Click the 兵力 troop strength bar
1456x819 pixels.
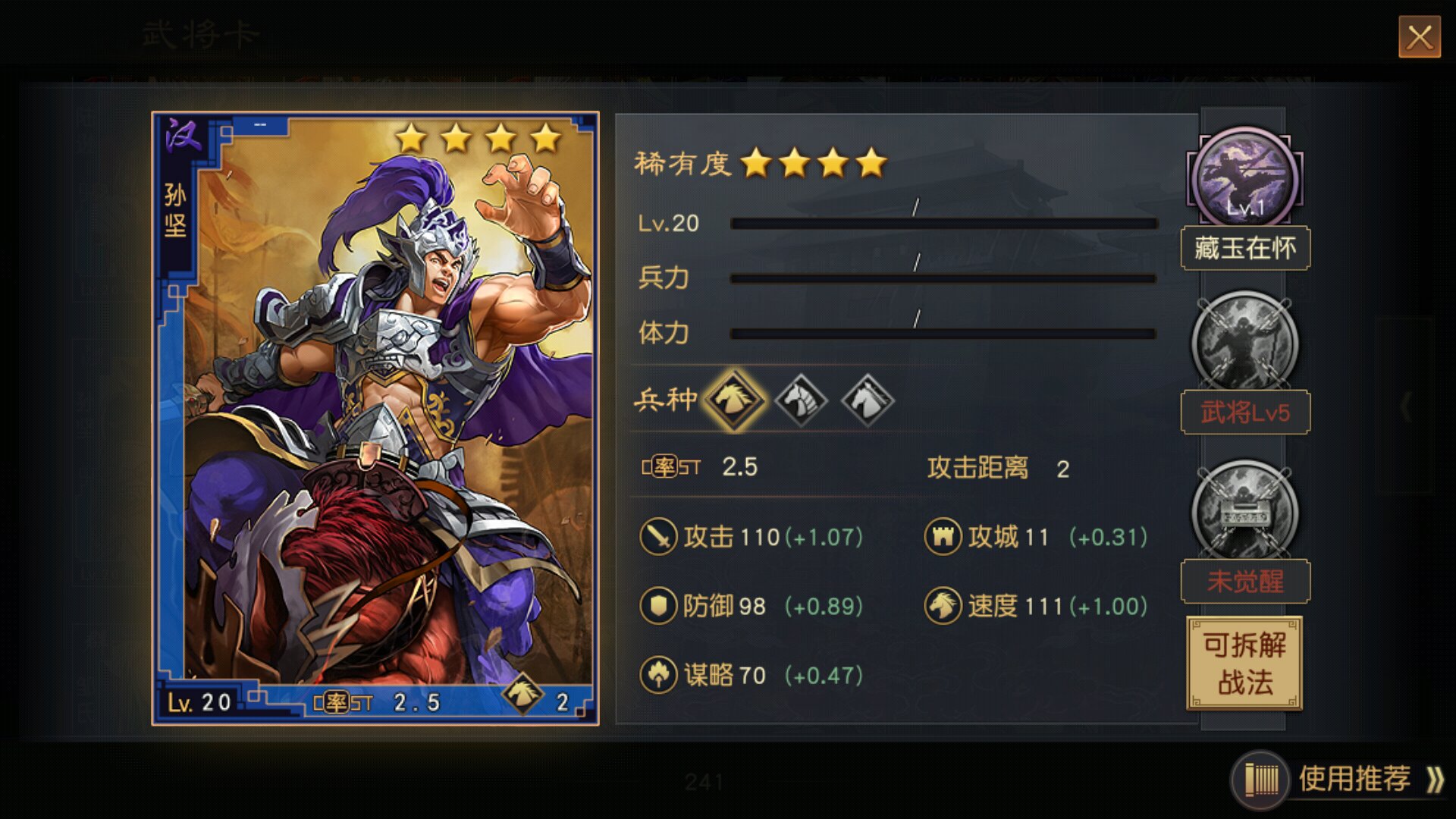(943, 278)
